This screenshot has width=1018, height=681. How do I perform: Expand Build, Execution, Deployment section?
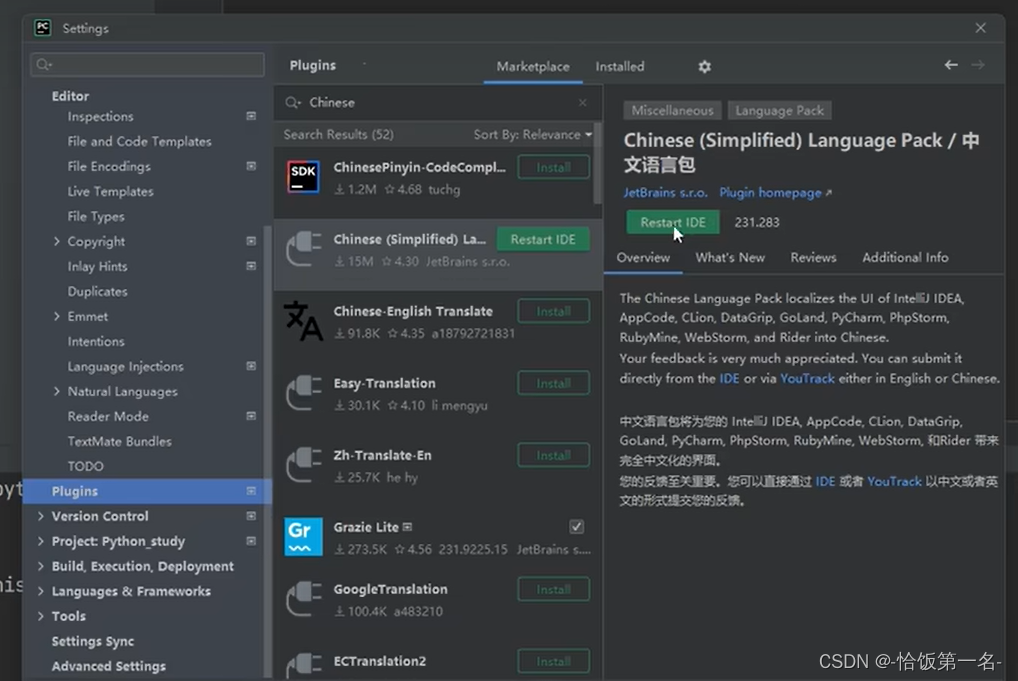click(41, 566)
